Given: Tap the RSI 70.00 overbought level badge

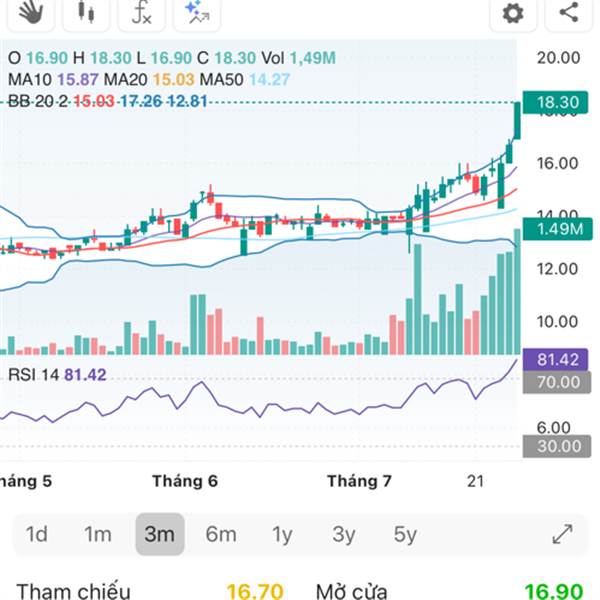Looking at the screenshot, I should (x=557, y=382).
